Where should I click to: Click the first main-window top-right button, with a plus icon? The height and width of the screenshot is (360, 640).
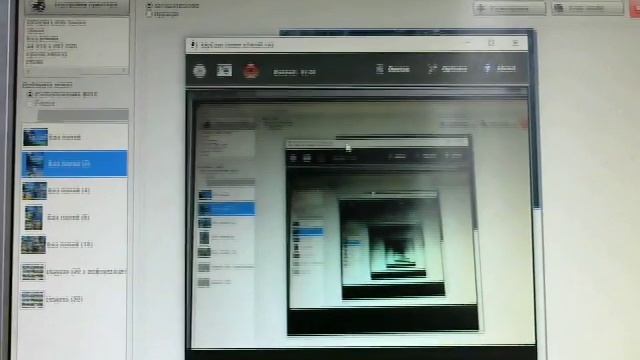(509, 9)
